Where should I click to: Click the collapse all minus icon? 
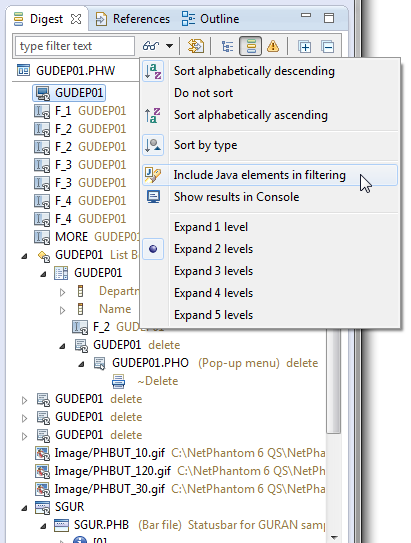pyautogui.click(x=328, y=46)
